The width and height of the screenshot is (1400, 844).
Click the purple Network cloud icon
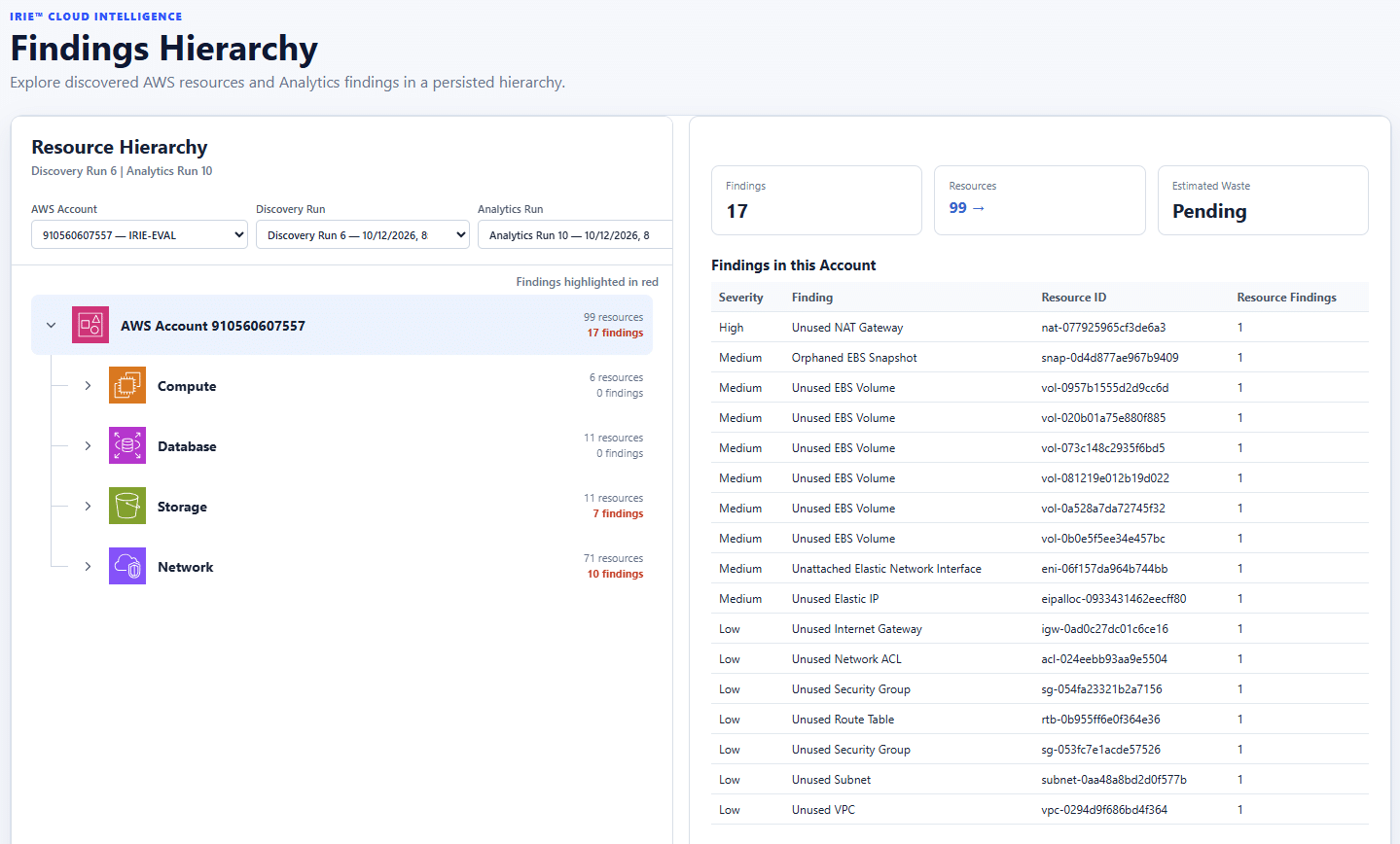[127, 566]
